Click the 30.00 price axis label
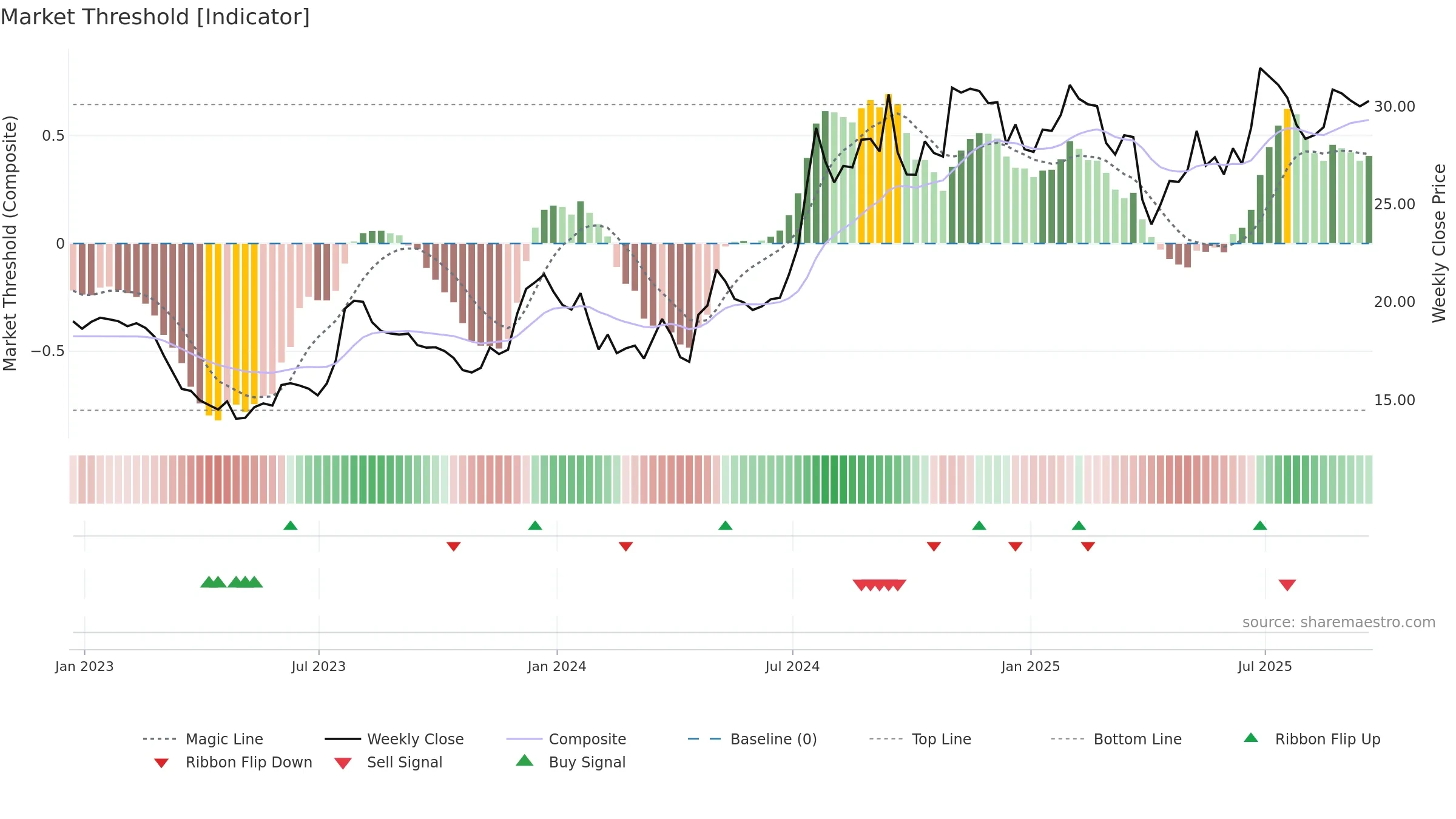Image resolution: width=1456 pixels, height=819 pixels. pos(1395,106)
